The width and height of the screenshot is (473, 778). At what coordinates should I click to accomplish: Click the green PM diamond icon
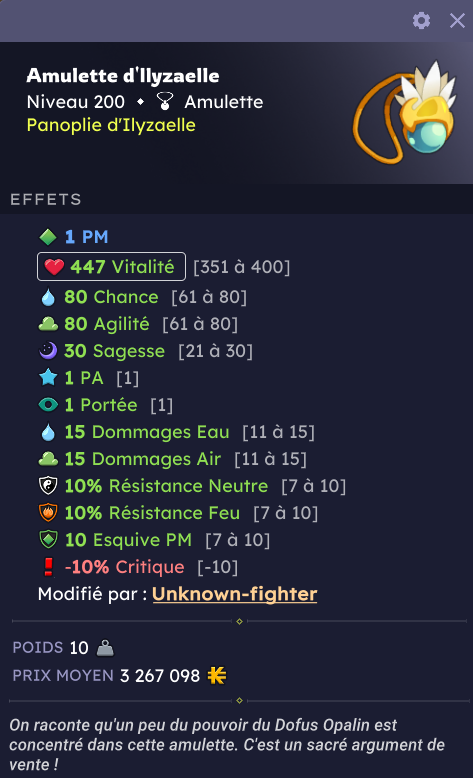pyautogui.click(x=48, y=237)
